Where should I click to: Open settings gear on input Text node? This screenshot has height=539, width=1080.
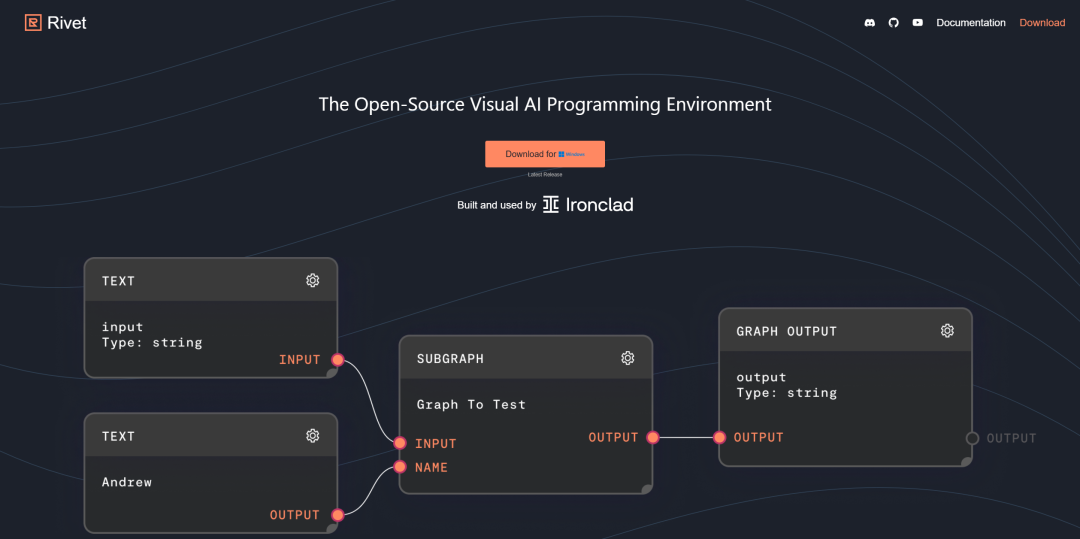(313, 280)
